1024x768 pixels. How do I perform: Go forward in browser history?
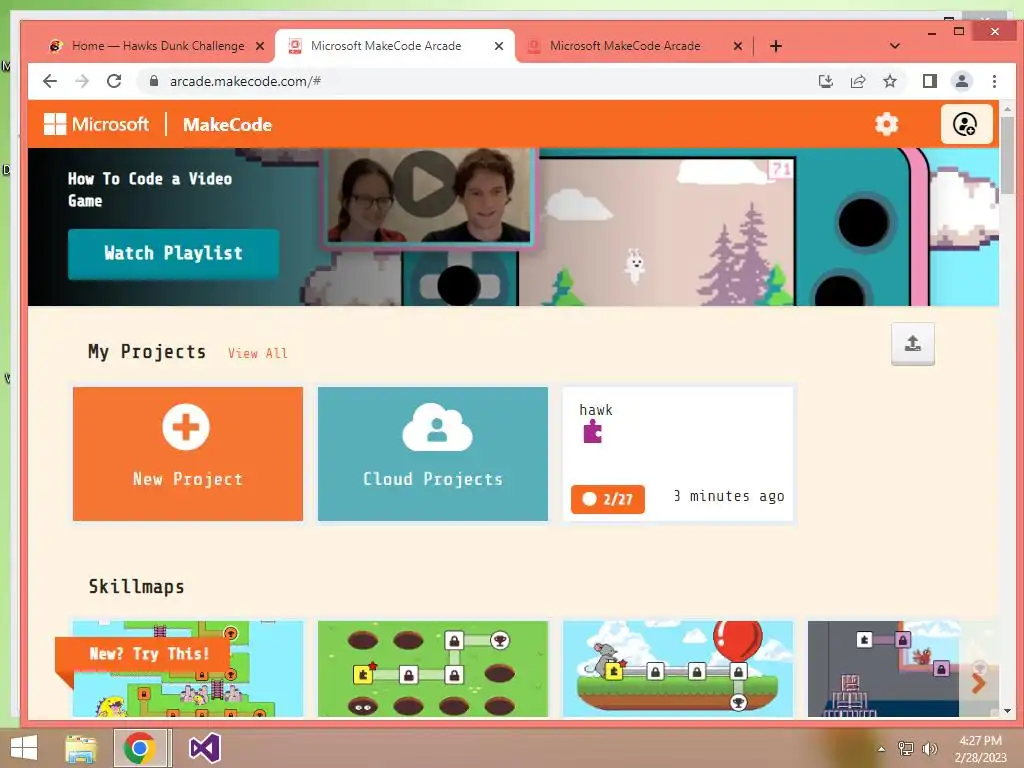click(82, 81)
